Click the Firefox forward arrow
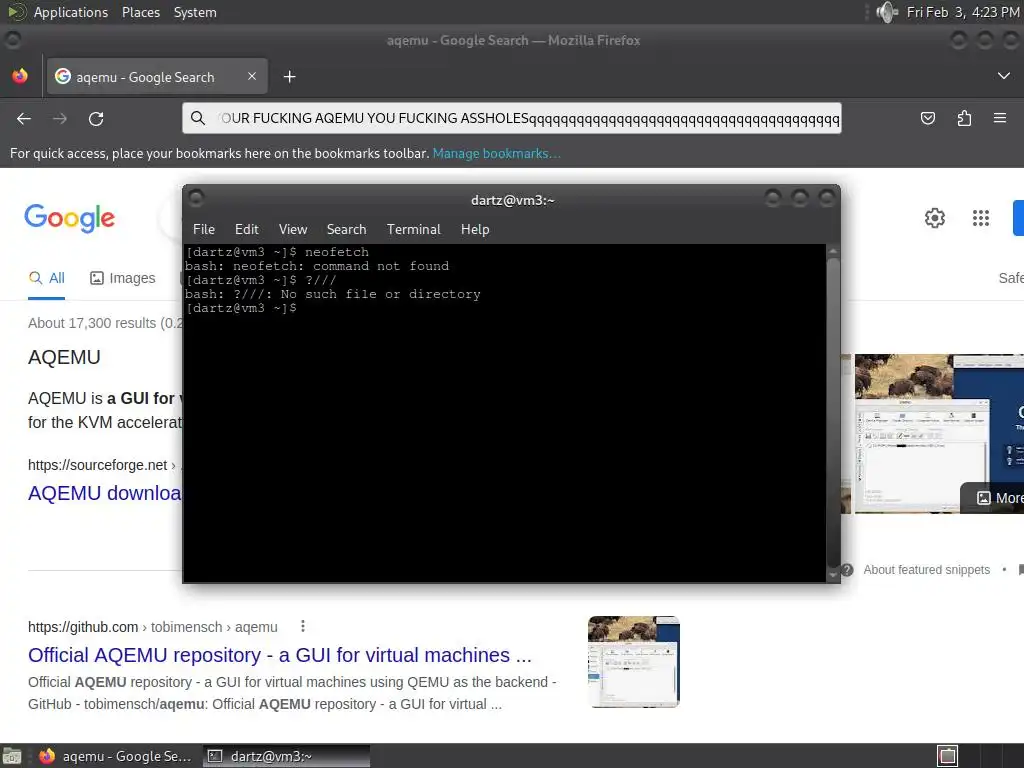 point(60,119)
